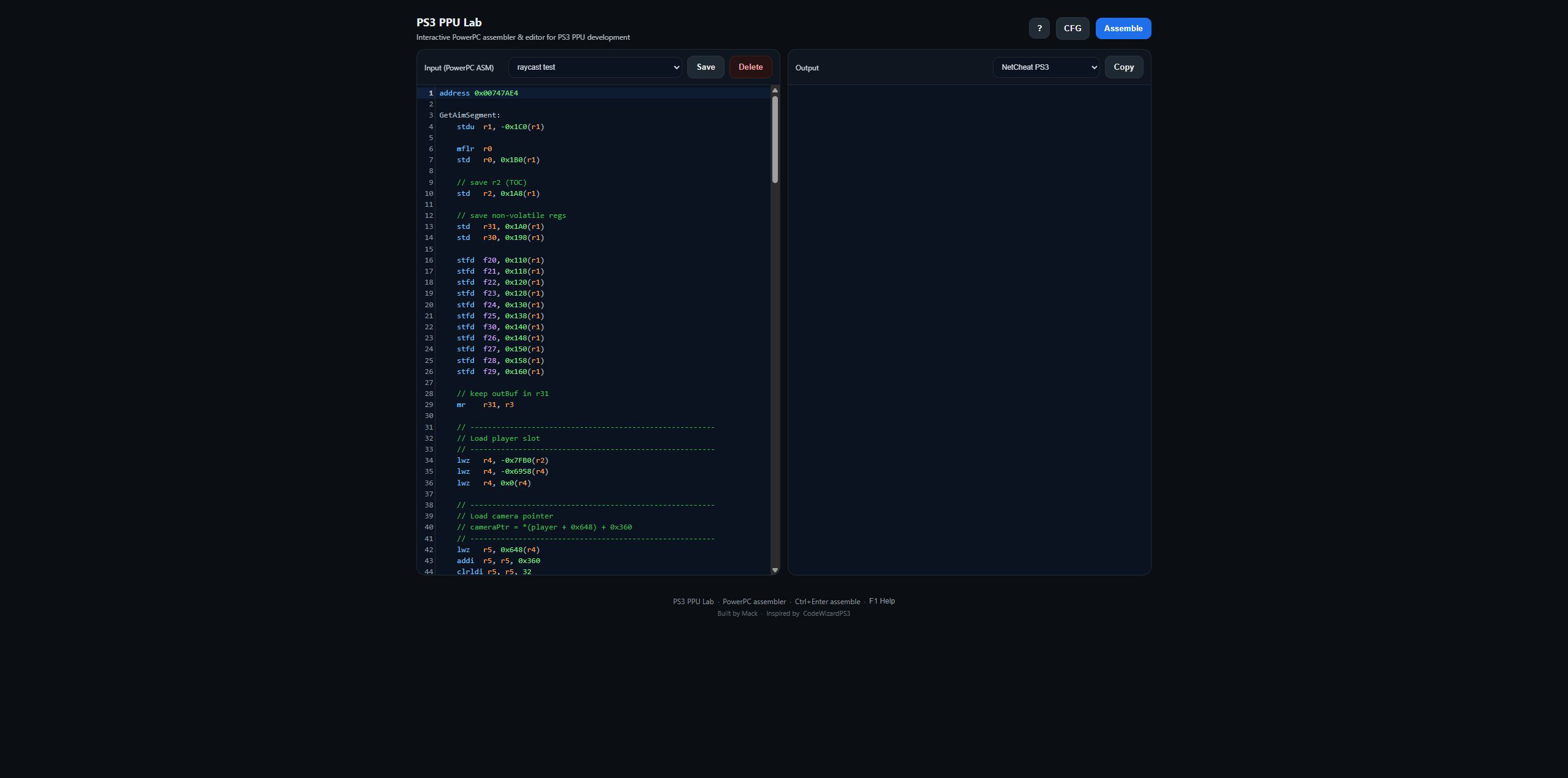Click the editor scroll down arrow

[775, 570]
